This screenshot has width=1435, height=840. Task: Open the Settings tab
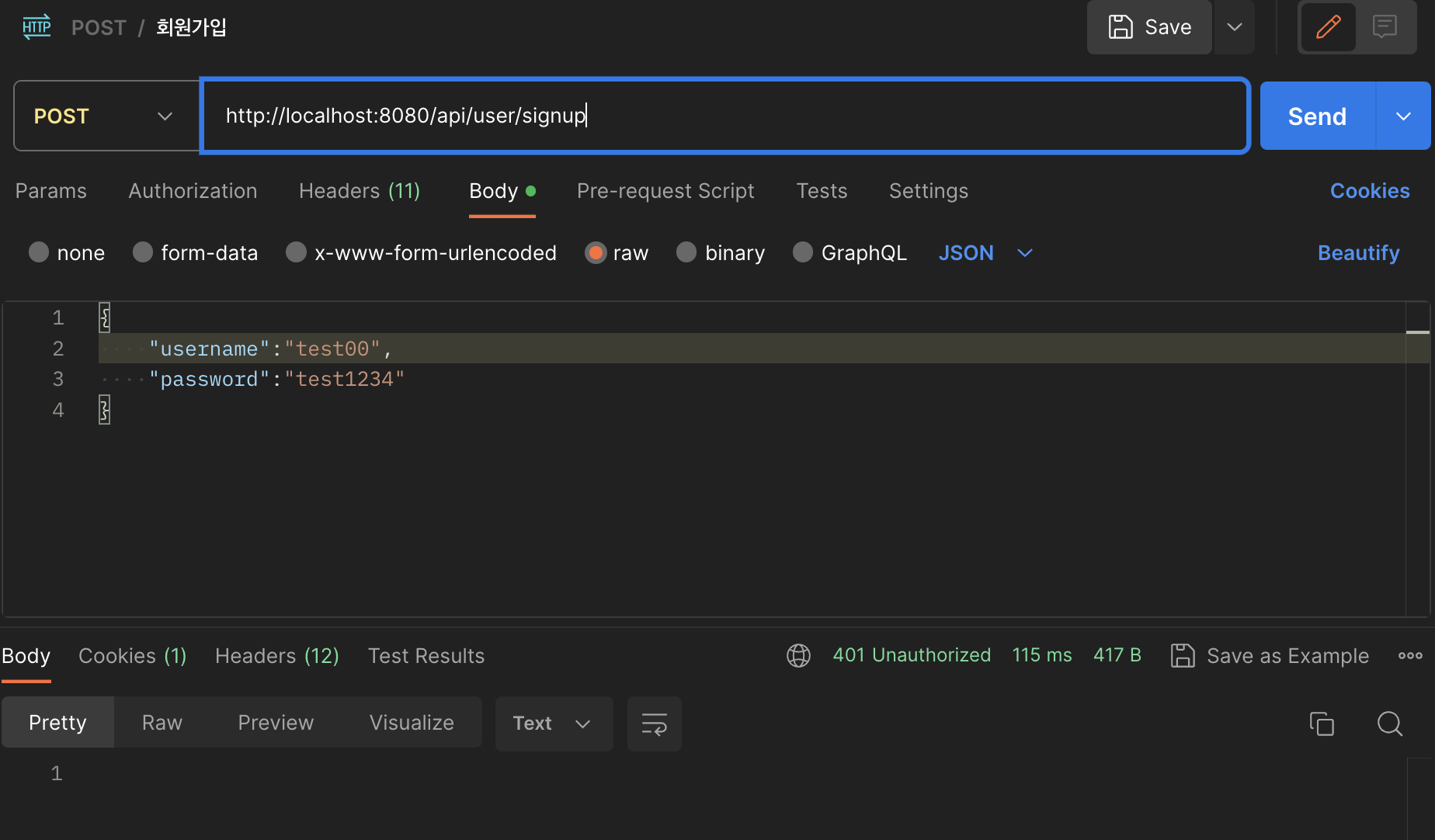[929, 191]
